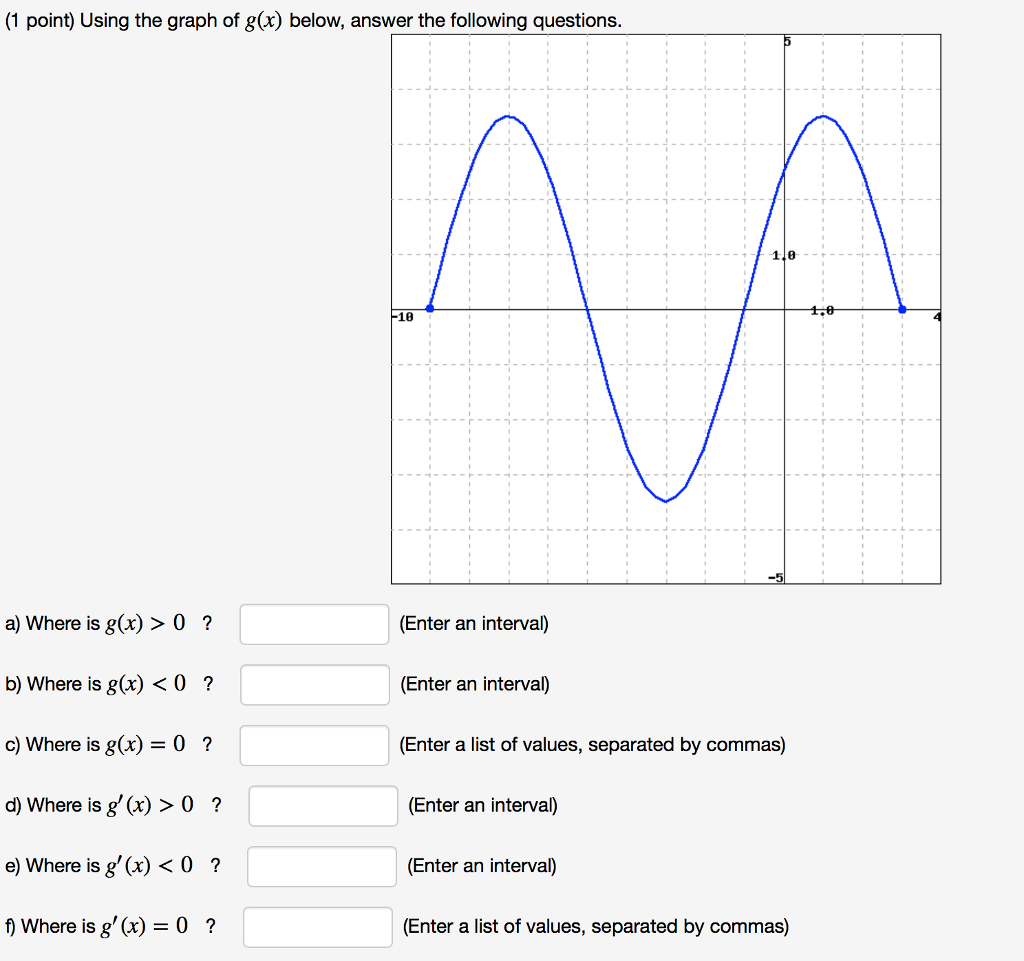The width and height of the screenshot is (1024, 961).
Task: Click the answer box for g(x) > 0
Action: coord(314,624)
